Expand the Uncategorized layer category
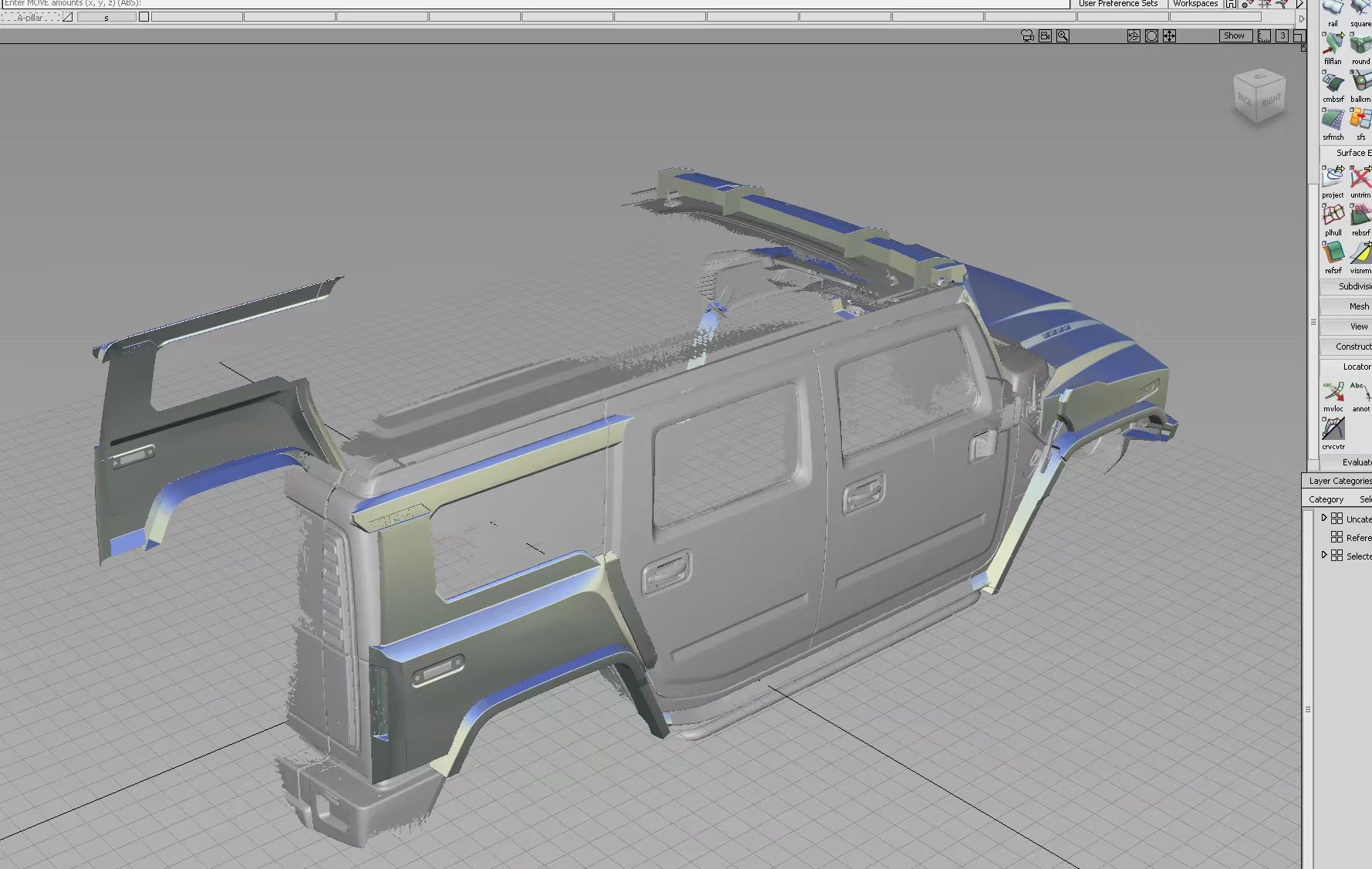 click(1323, 518)
